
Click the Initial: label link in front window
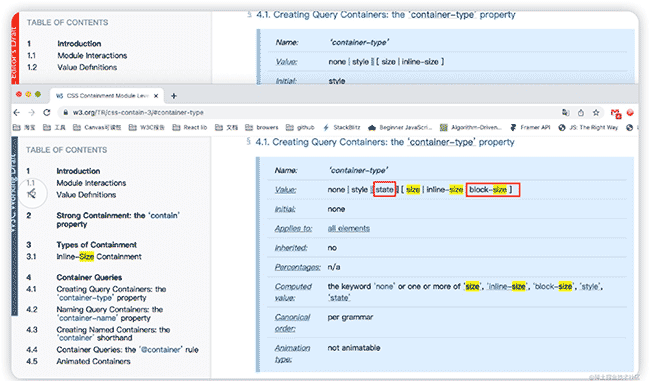coord(285,209)
